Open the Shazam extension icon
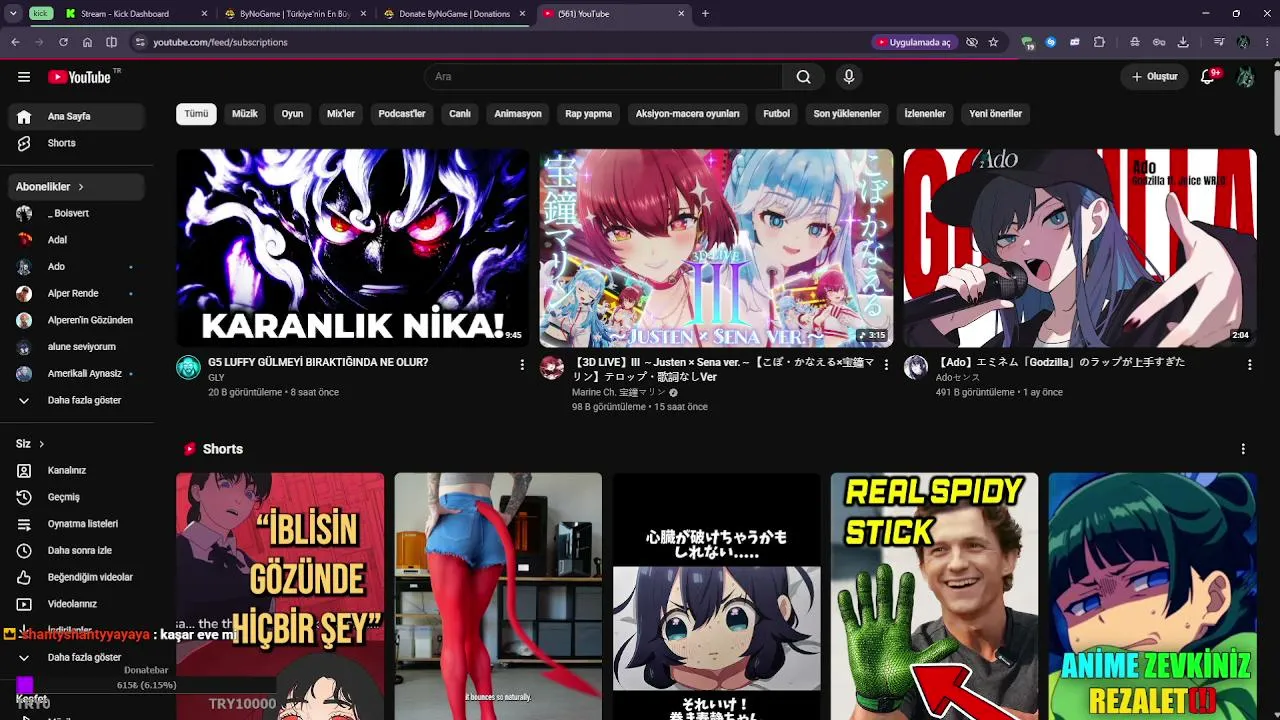 pos(1051,42)
